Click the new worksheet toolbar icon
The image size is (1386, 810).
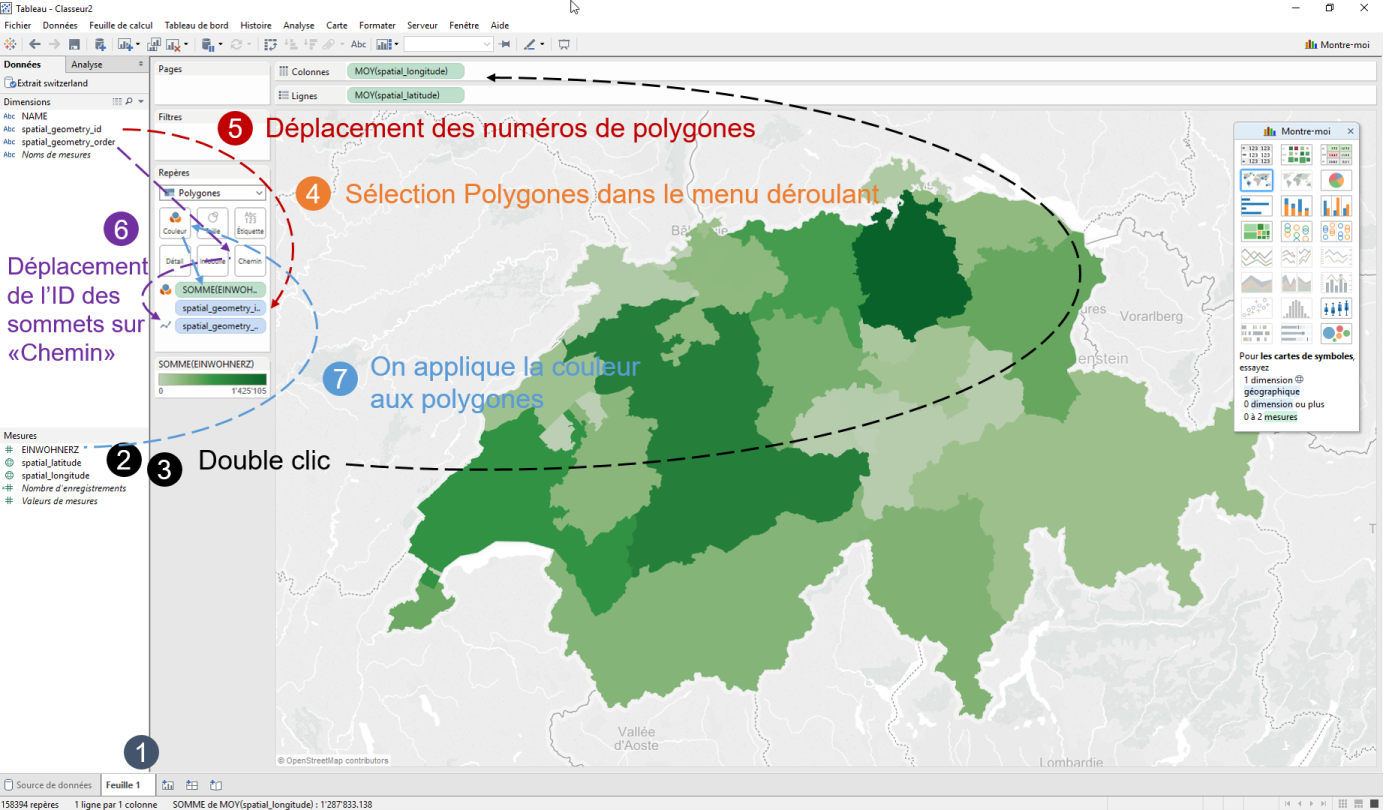click(x=125, y=44)
